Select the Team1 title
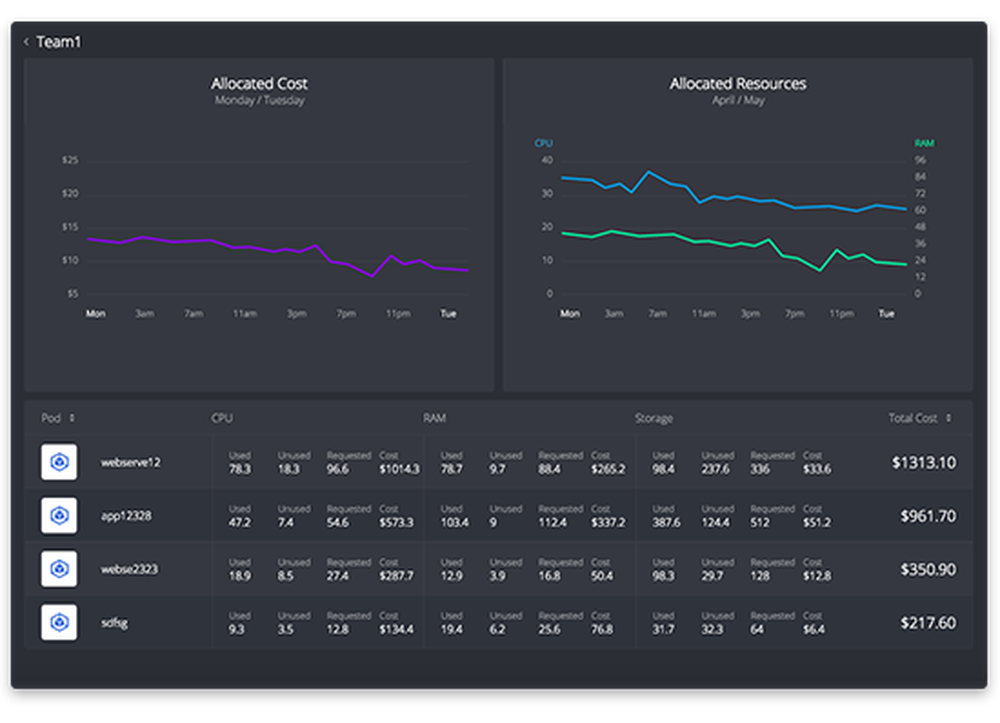The height and width of the screenshot is (723, 1000). coord(59,42)
